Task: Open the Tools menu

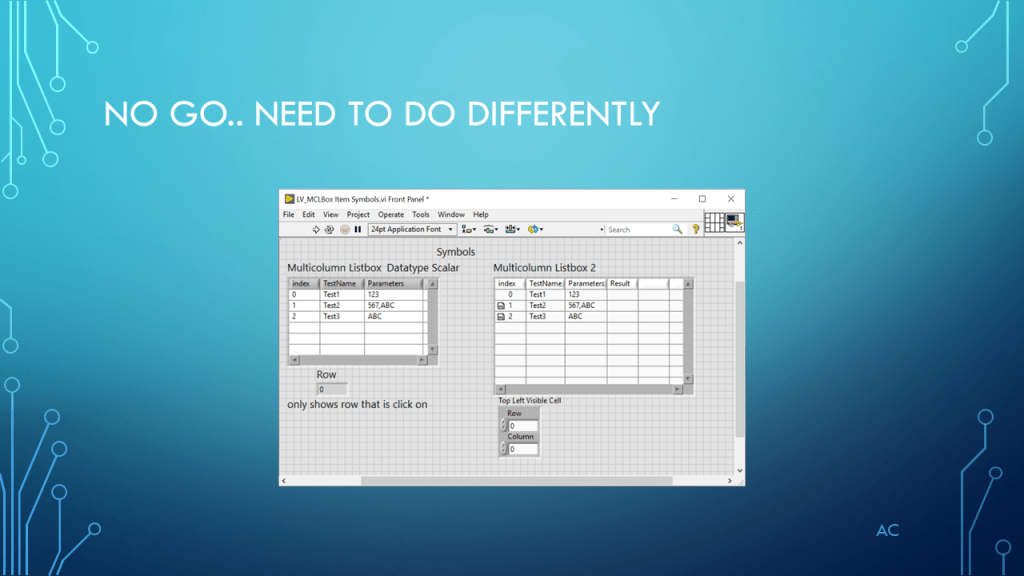Action: tap(421, 214)
